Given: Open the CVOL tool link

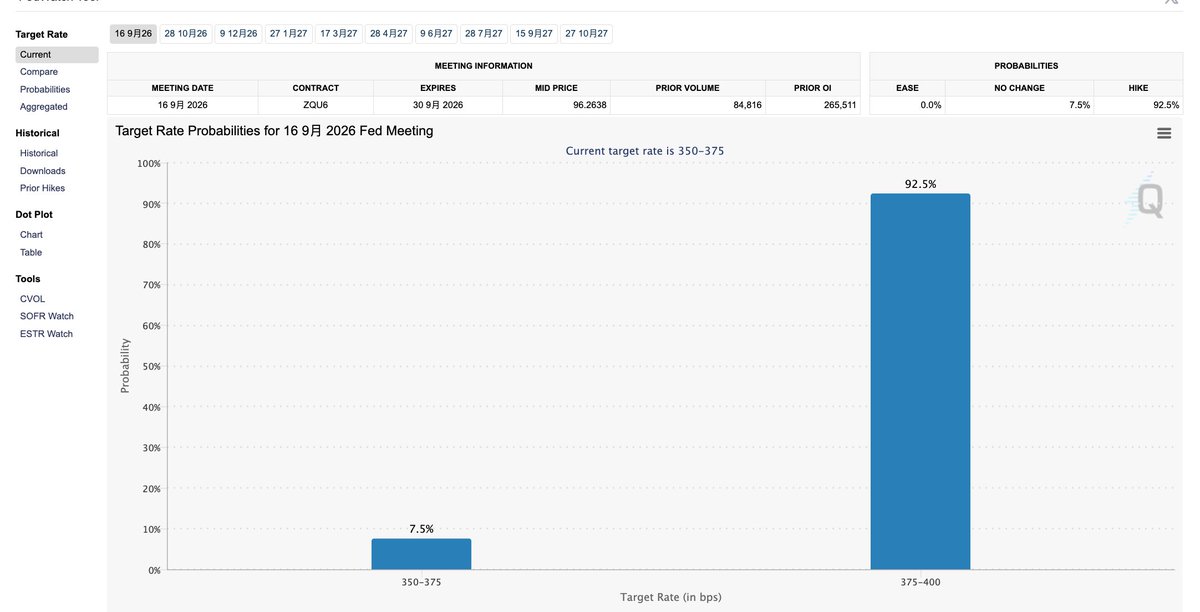Looking at the screenshot, I should [32, 299].
